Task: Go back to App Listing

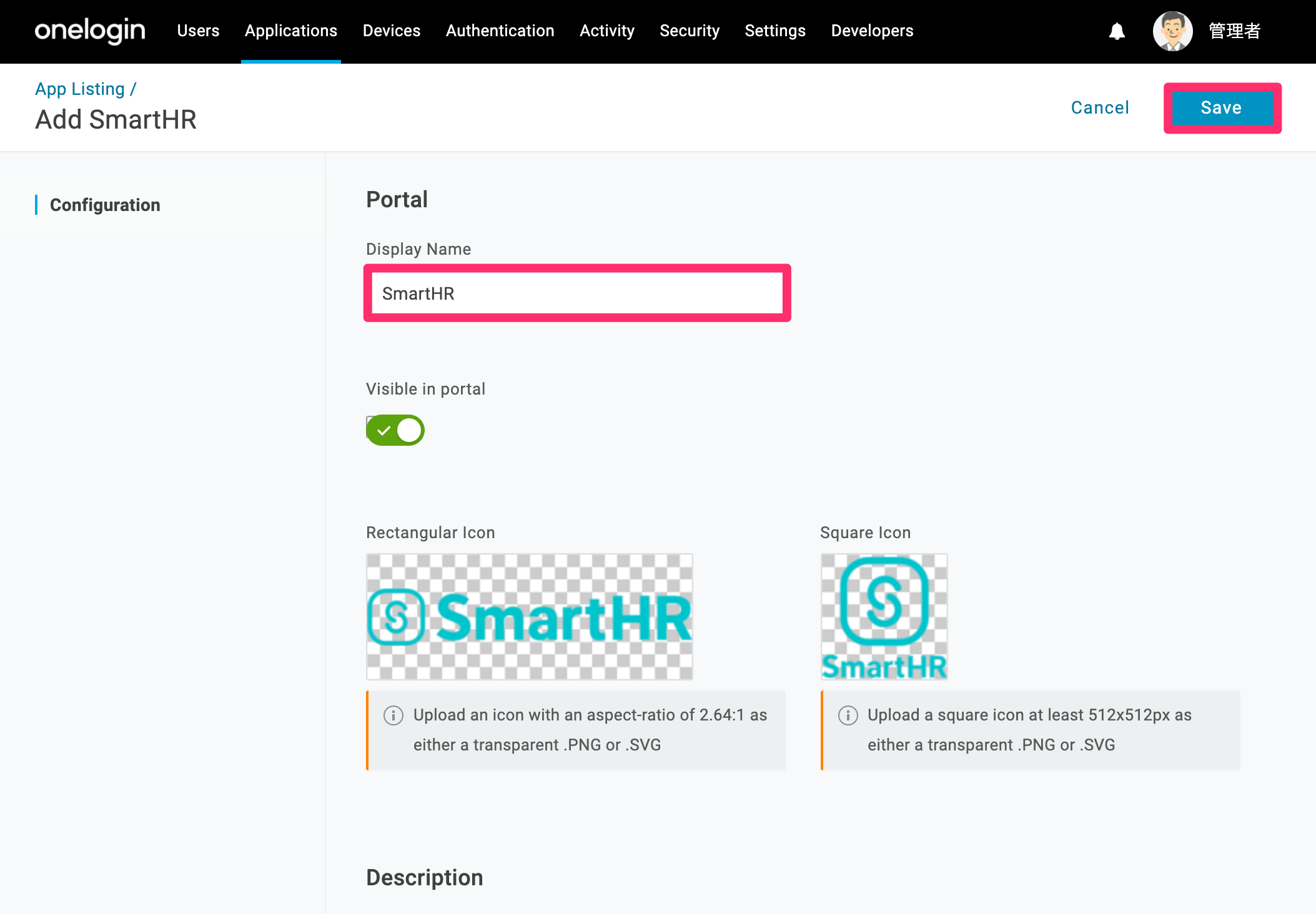Action: [80, 89]
